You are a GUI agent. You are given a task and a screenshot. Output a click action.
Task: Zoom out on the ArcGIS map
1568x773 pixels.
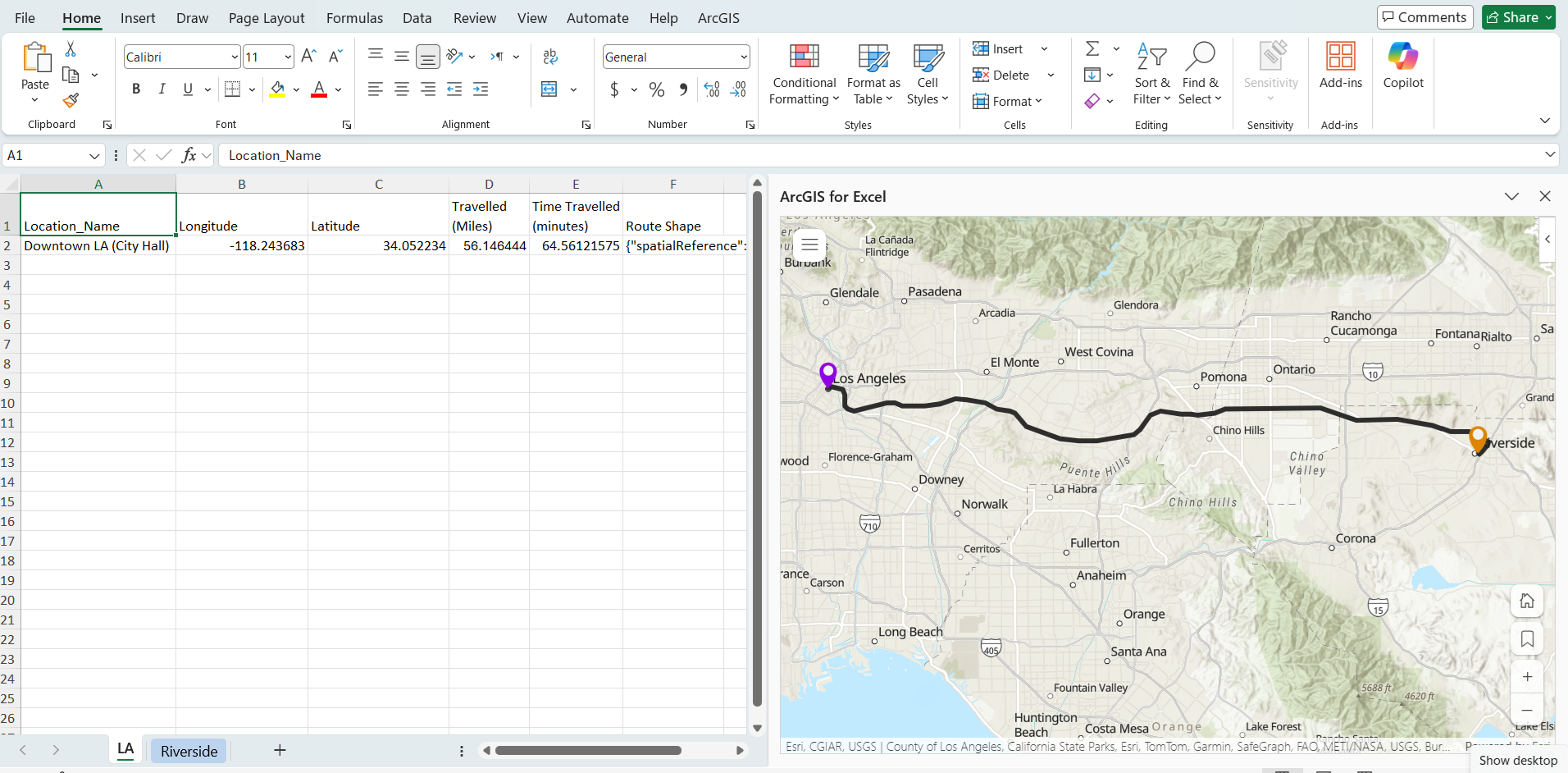(x=1527, y=710)
